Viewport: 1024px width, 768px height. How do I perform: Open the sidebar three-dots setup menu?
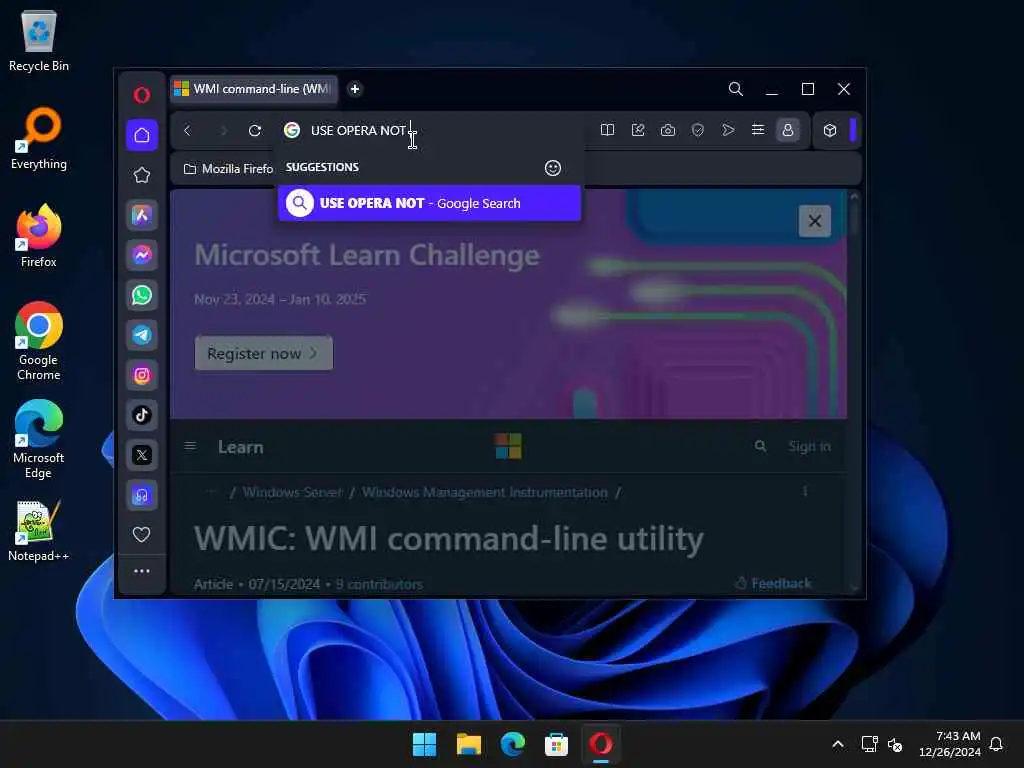coord(142,571)
